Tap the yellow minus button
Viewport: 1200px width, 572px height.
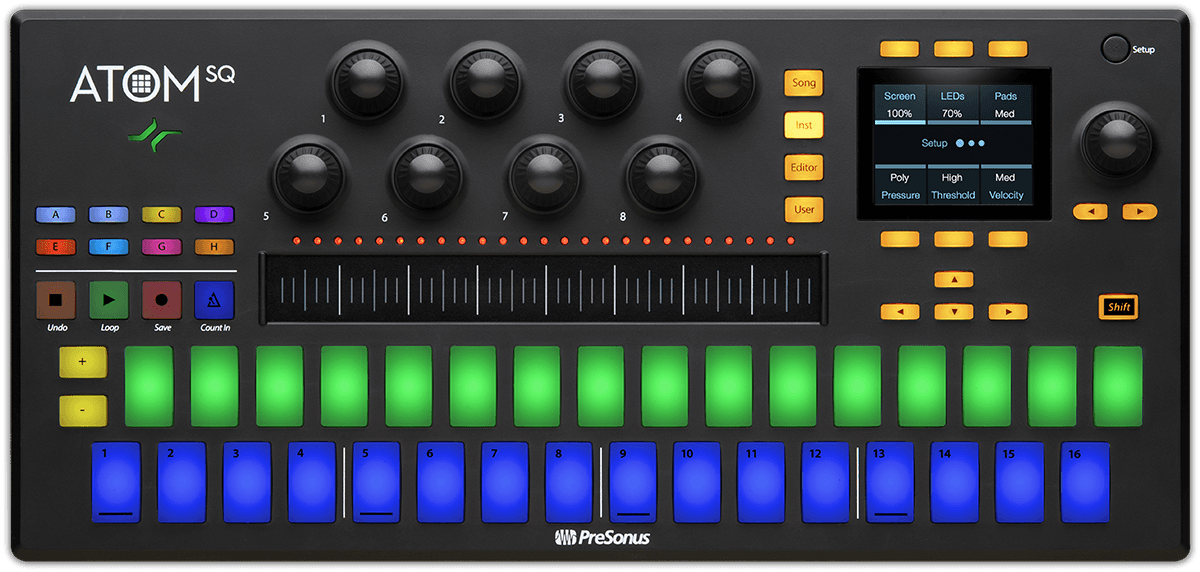pos(82,410)
